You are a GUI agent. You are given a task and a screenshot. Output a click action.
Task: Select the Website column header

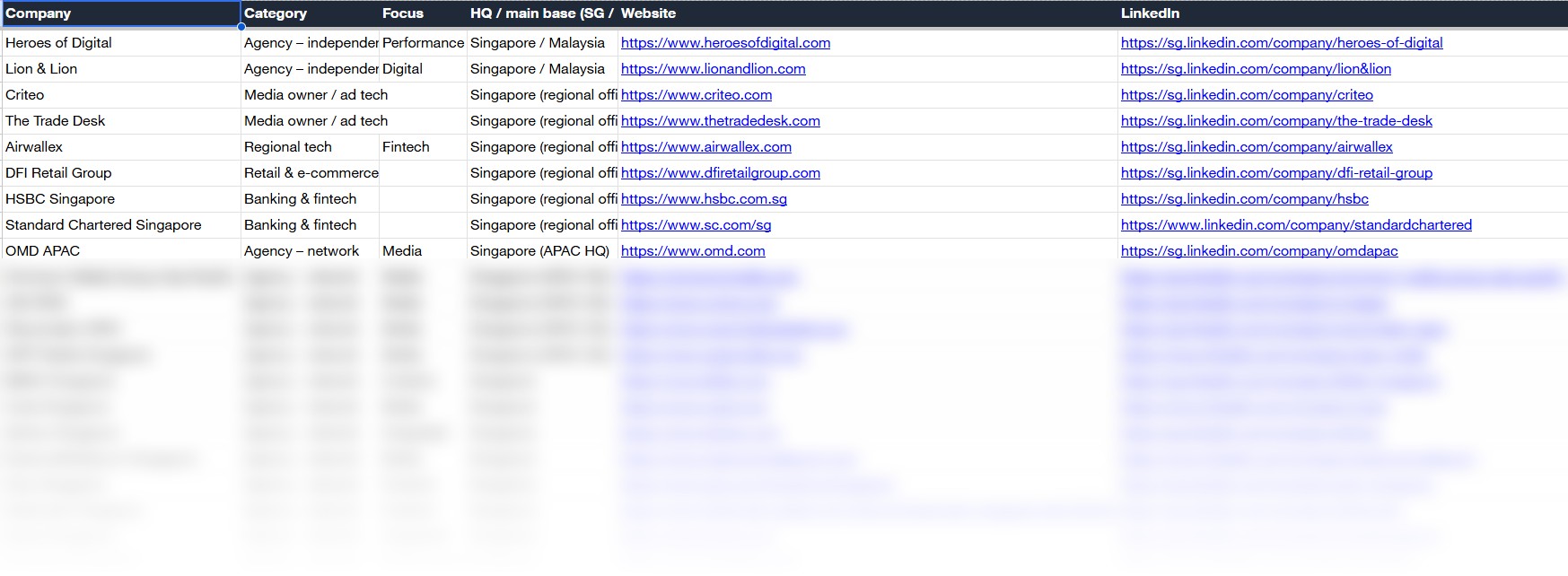coord(868,13)
